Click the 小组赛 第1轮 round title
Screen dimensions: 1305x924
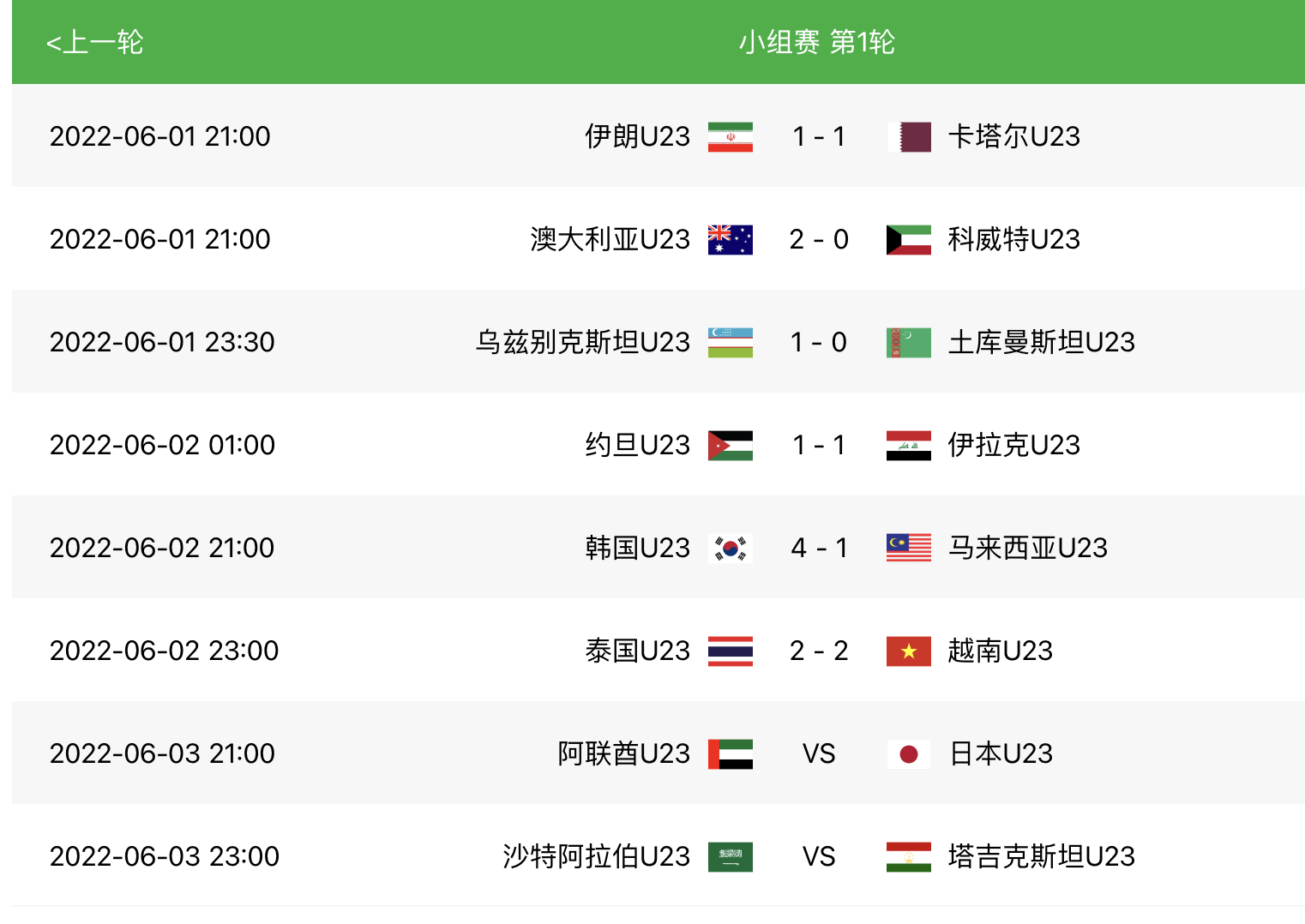(816, 42)
